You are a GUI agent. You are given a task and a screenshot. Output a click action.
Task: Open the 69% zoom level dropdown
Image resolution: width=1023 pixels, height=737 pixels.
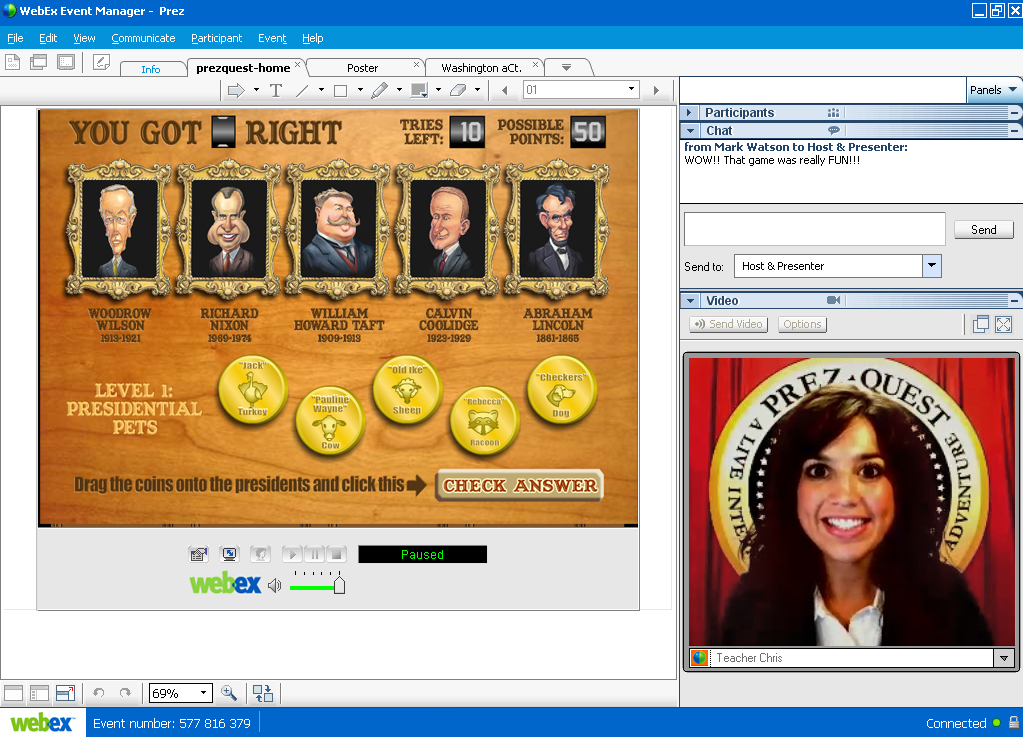[x=204, y=693]
